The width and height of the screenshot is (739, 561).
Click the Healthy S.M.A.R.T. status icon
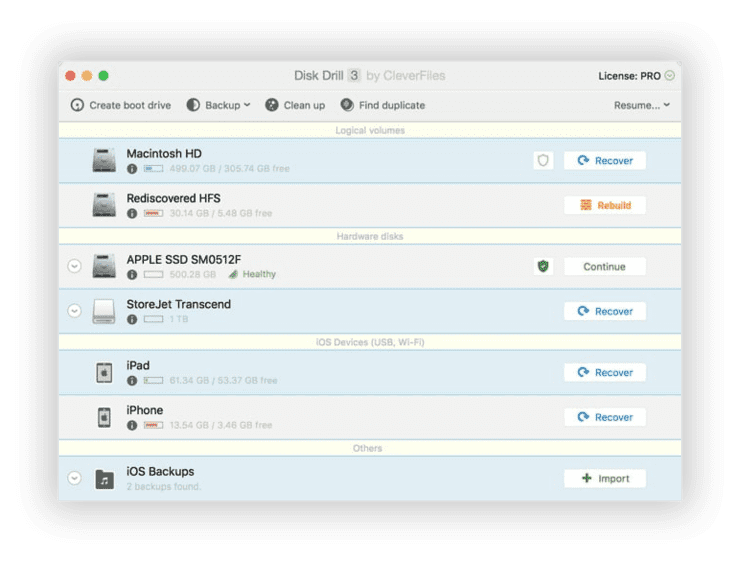click(233, 274)
